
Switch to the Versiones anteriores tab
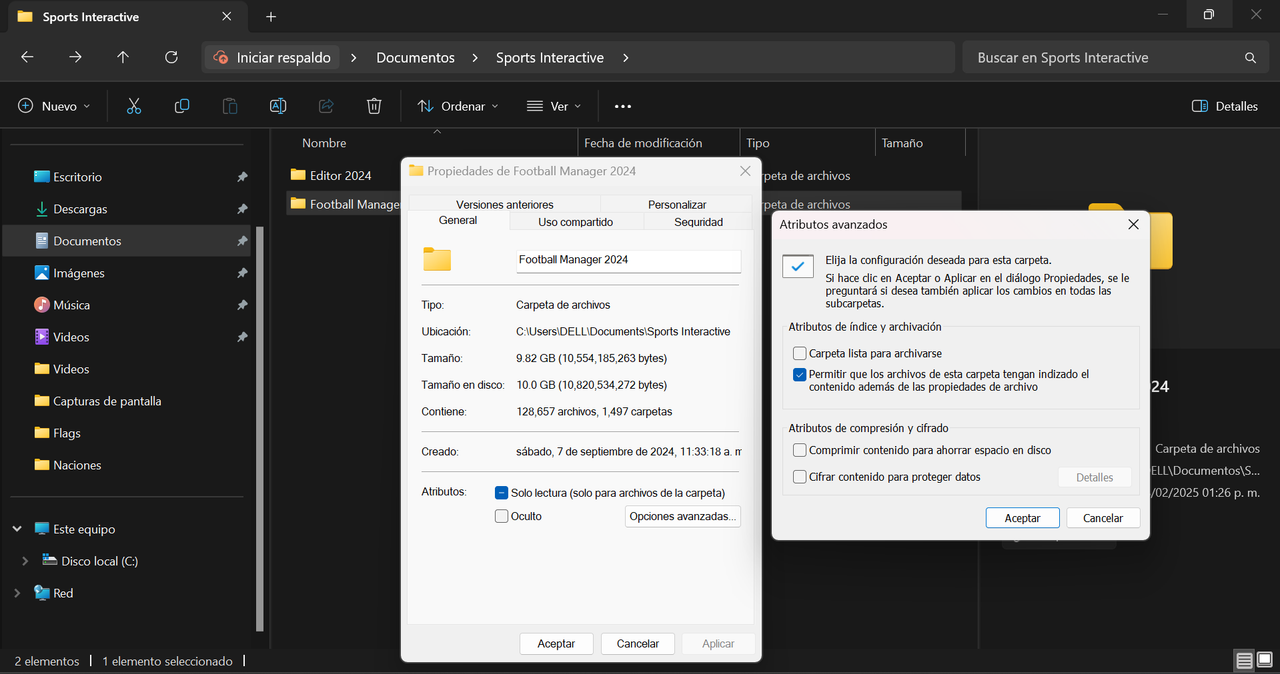[505, 204]
